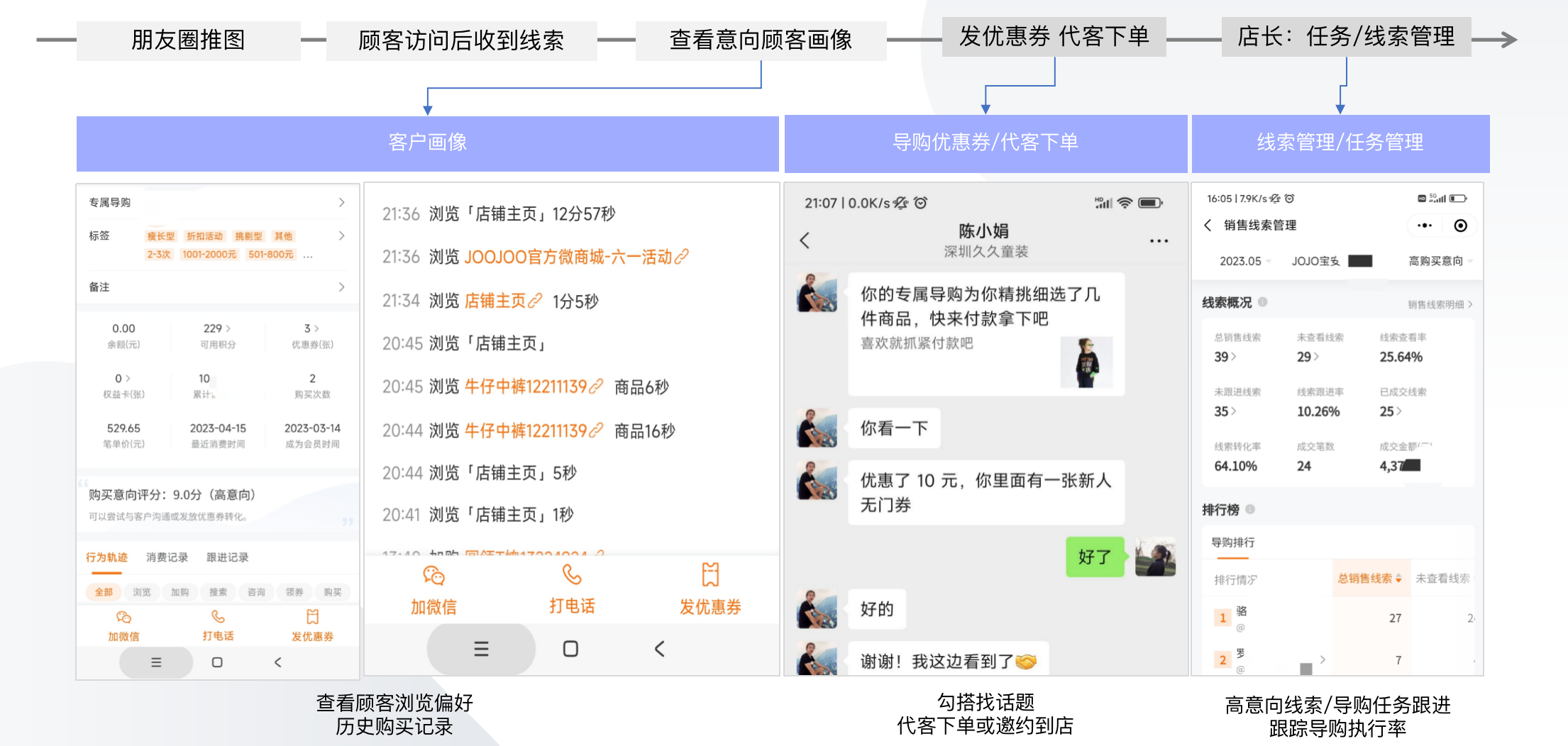Select the 导购排行 tab
This screenshot has width=1568, height=746.
1233,542
